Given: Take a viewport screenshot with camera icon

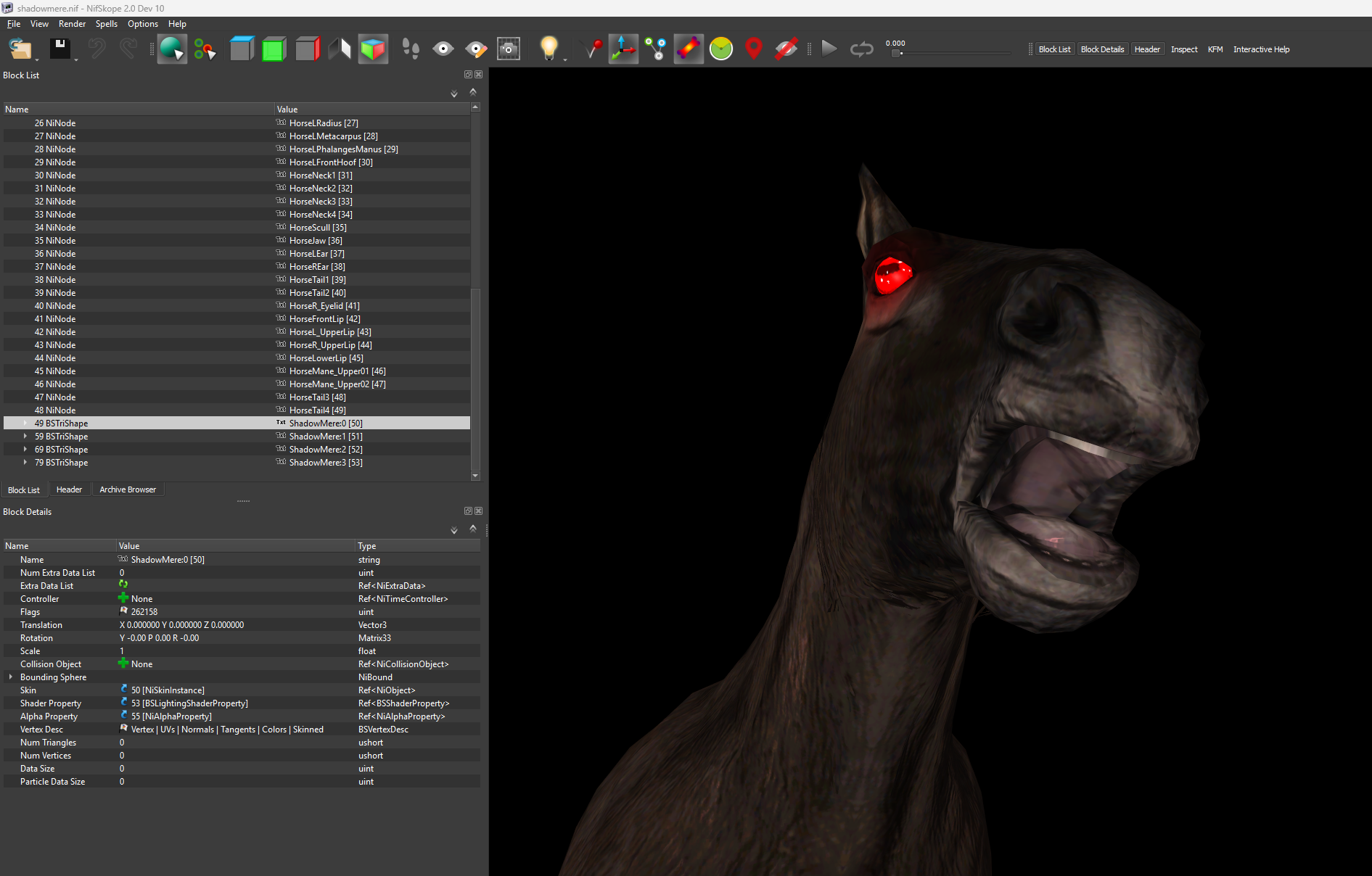Looking at the screenshot, I should [509, 49].
